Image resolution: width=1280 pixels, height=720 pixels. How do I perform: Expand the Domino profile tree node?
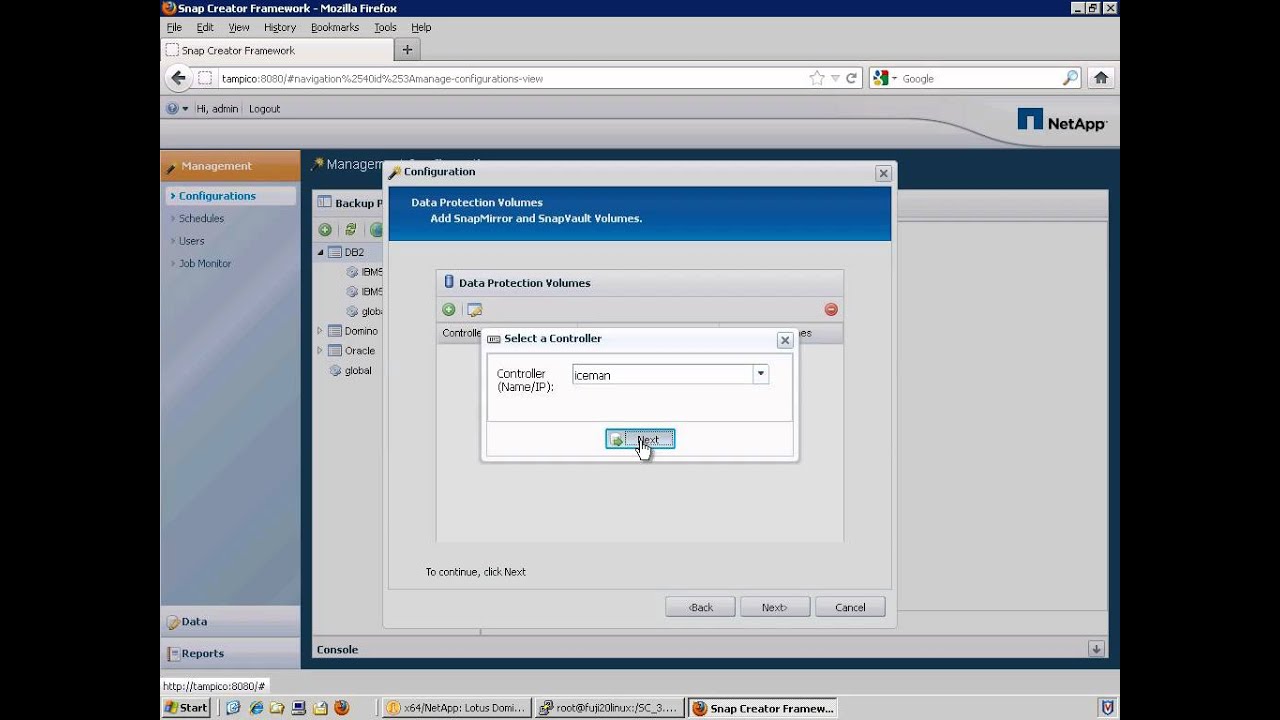coord(321,331)
